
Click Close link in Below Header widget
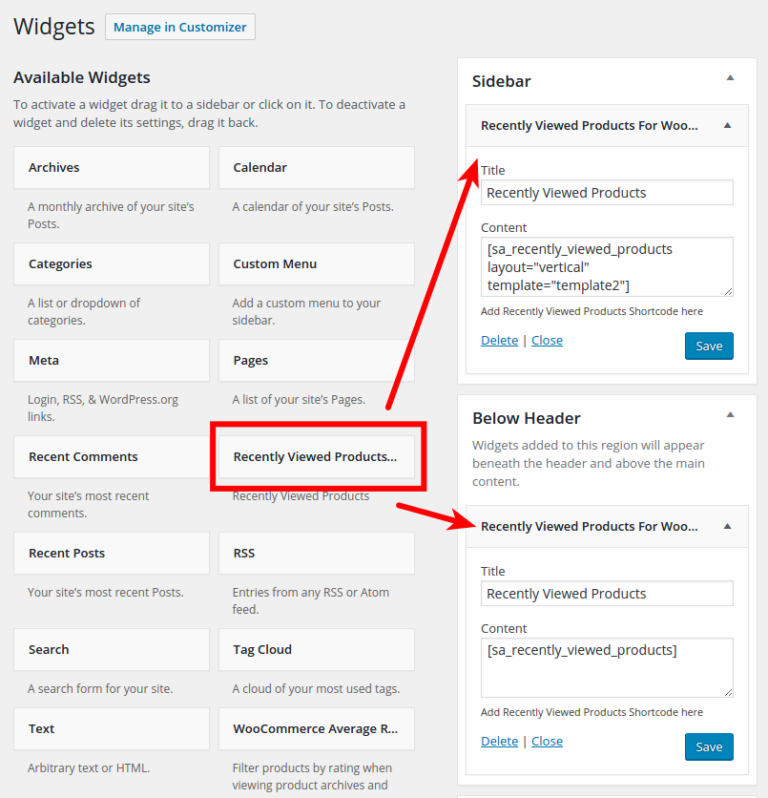[x=547, y=742]
